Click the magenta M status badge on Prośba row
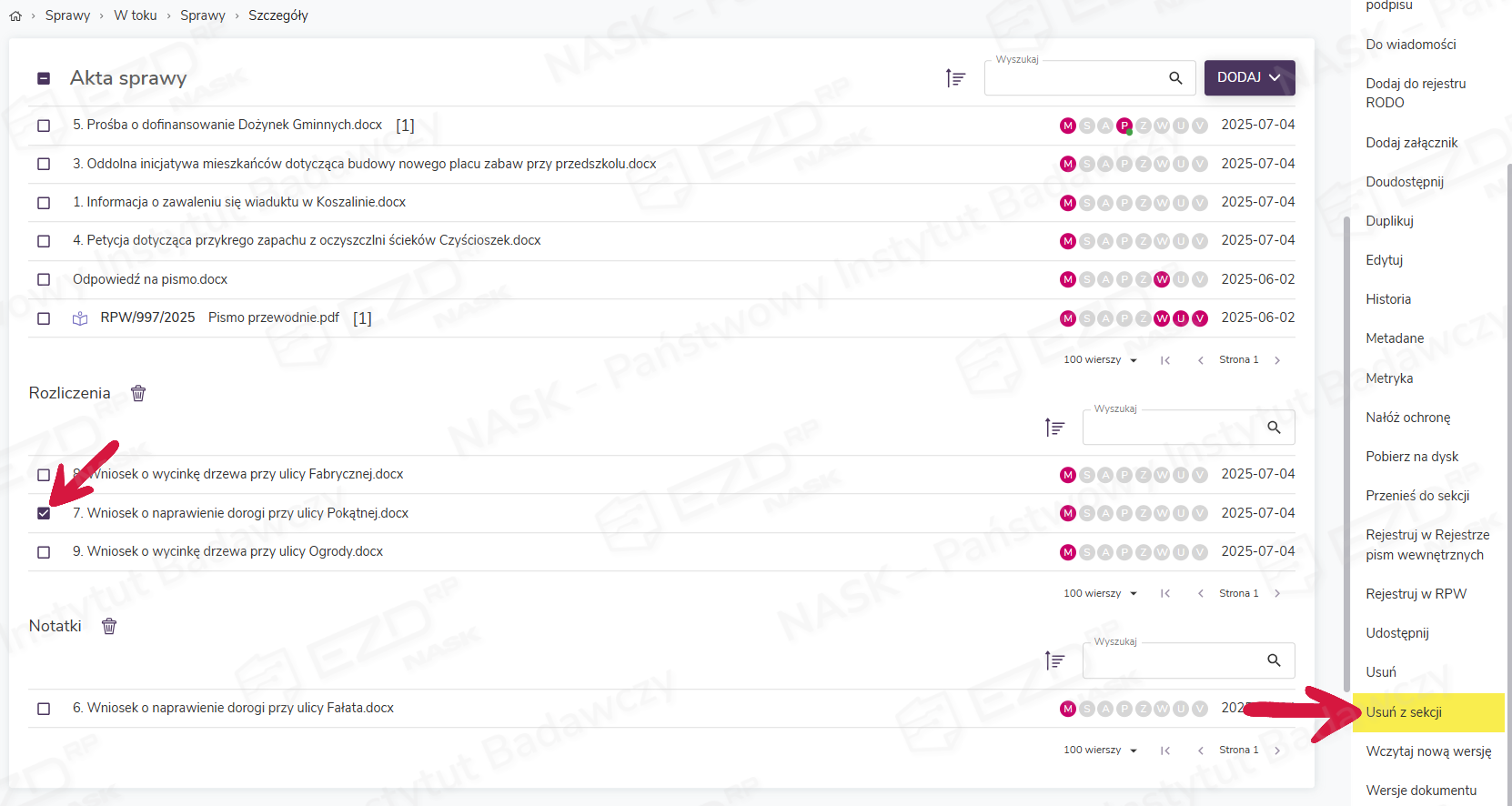The height and width of the screenshot is (806, 1512). pos(1068,126)
